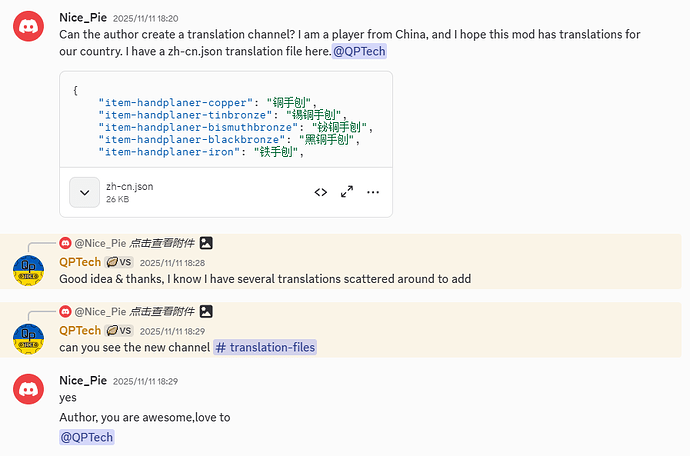Click the @QPTech mention in the first message
The width and height of the screenshot is (690, 456).
(x=359, y=51)
